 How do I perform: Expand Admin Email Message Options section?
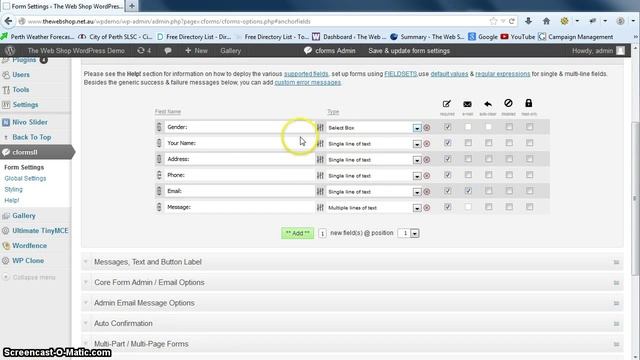click(x=352, y=303)
